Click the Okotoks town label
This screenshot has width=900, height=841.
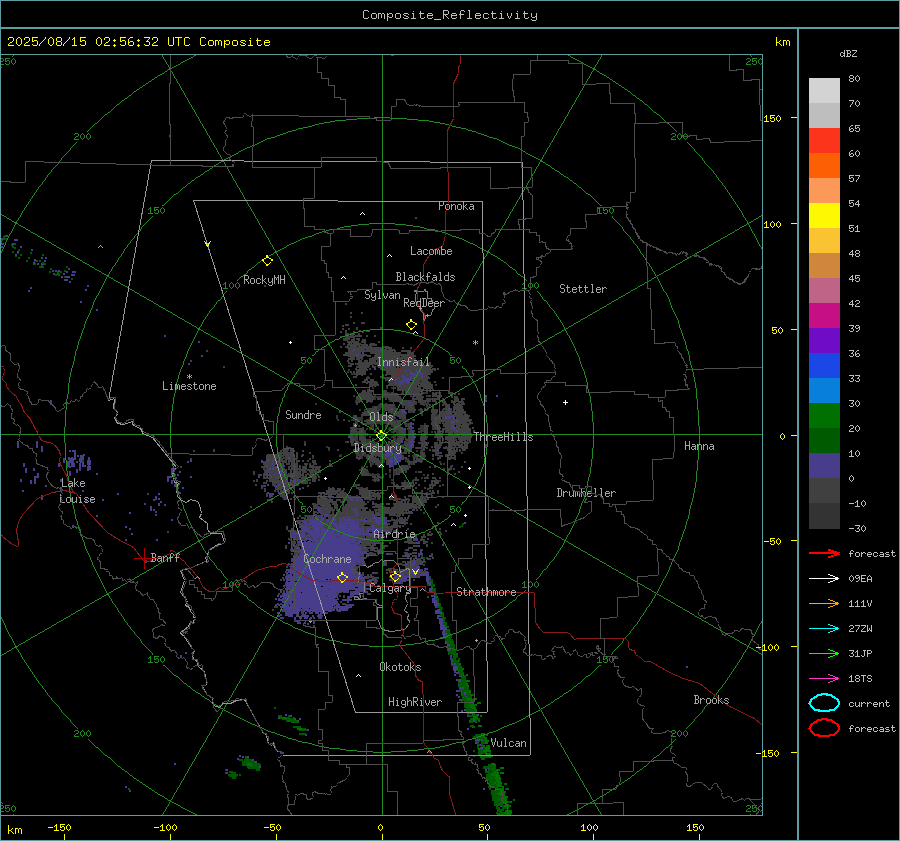(x=400, y=667)
